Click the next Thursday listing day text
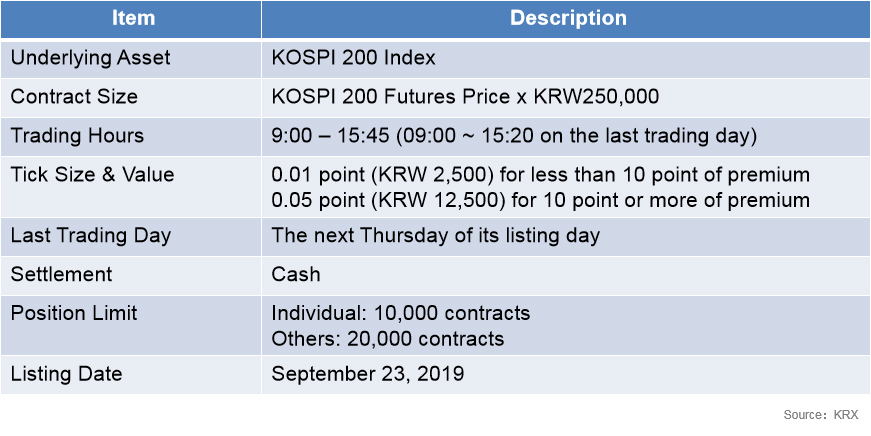The height and width of the screenshot is (436, 871). point(436,235)
